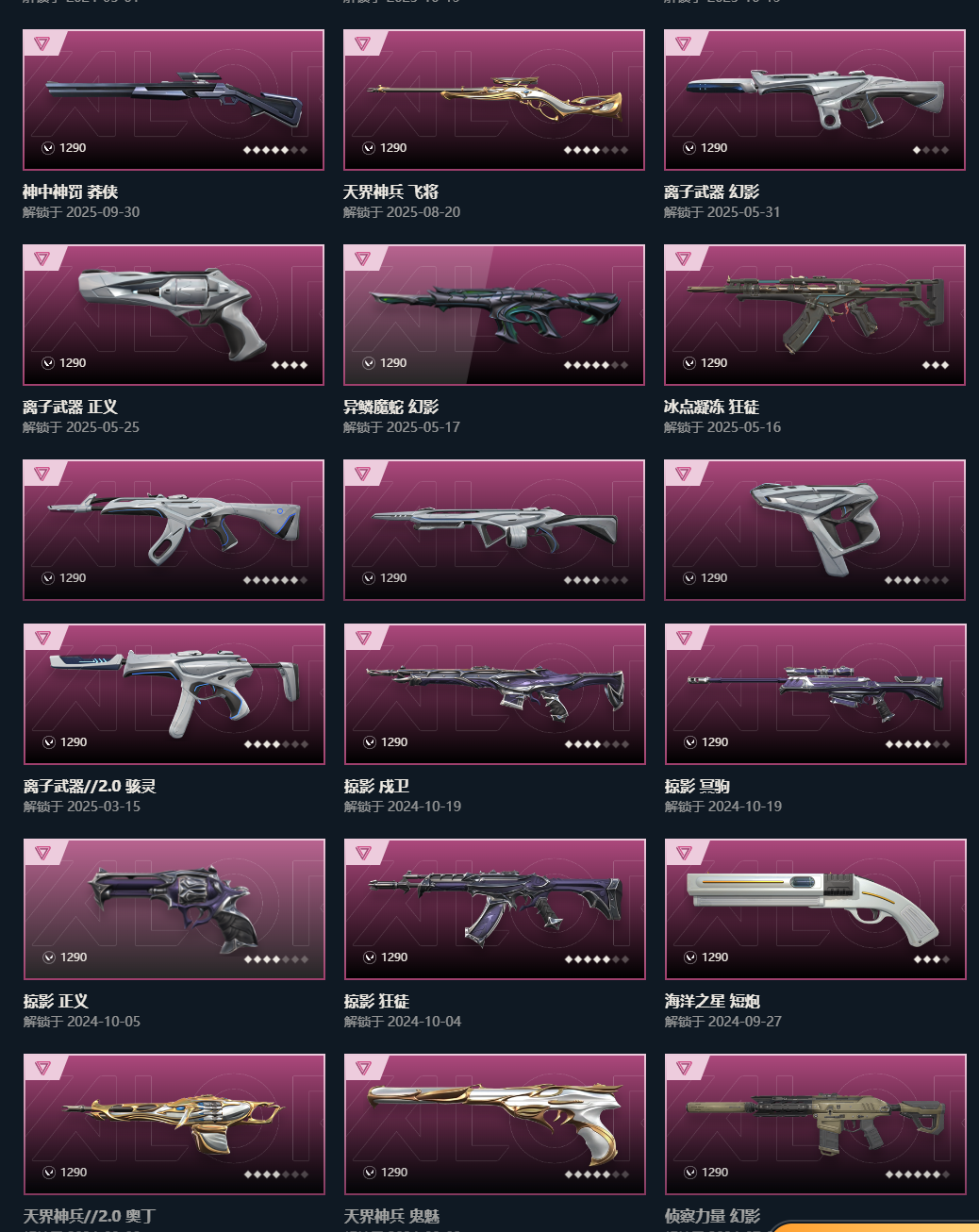Click the 掠影 冥驹 name label
Viewport: 979px width, 1232px height.
(697, 786)
